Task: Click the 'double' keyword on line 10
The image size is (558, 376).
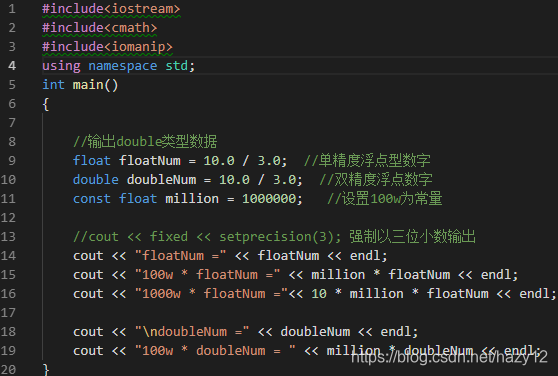Action: [x=95, y=180]
